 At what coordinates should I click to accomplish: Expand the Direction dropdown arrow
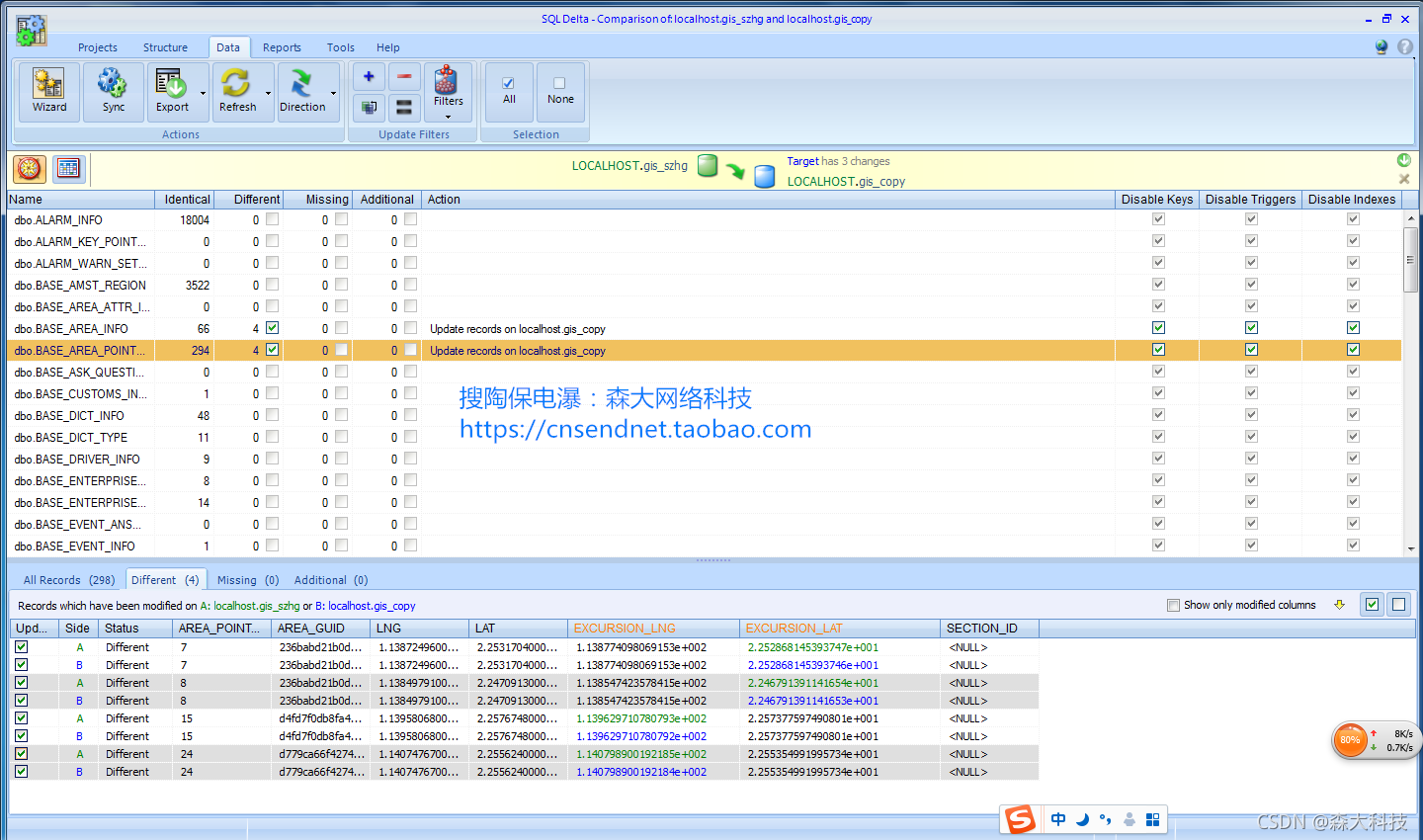(334, 93)
